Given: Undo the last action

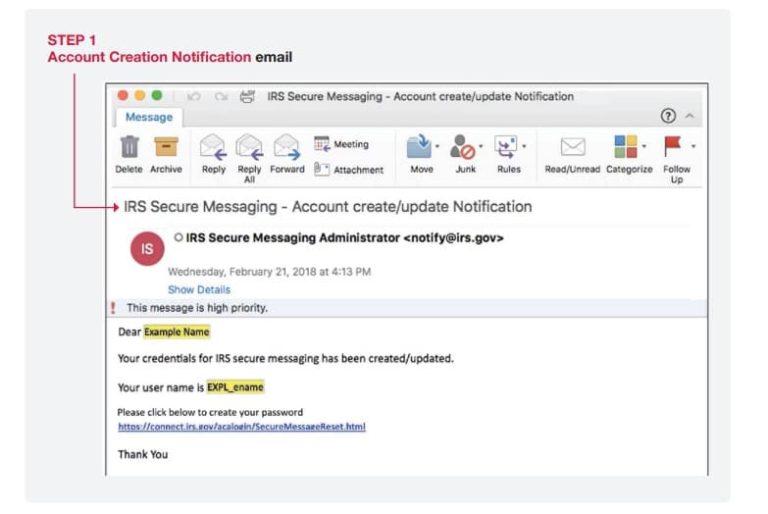Looking at the screenshot, I should tap(194, 97).
